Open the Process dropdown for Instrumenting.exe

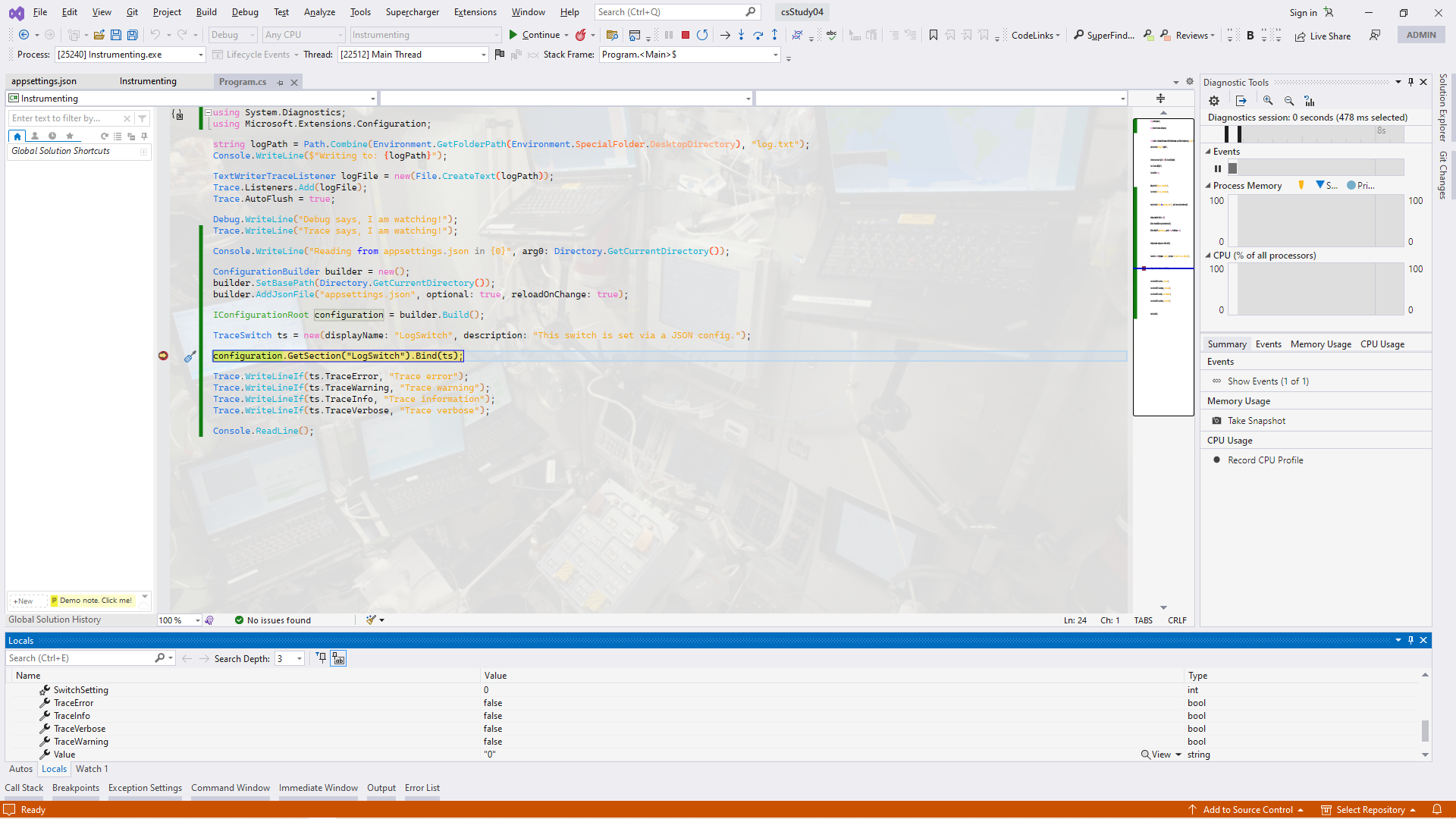(x=200, y=55)
